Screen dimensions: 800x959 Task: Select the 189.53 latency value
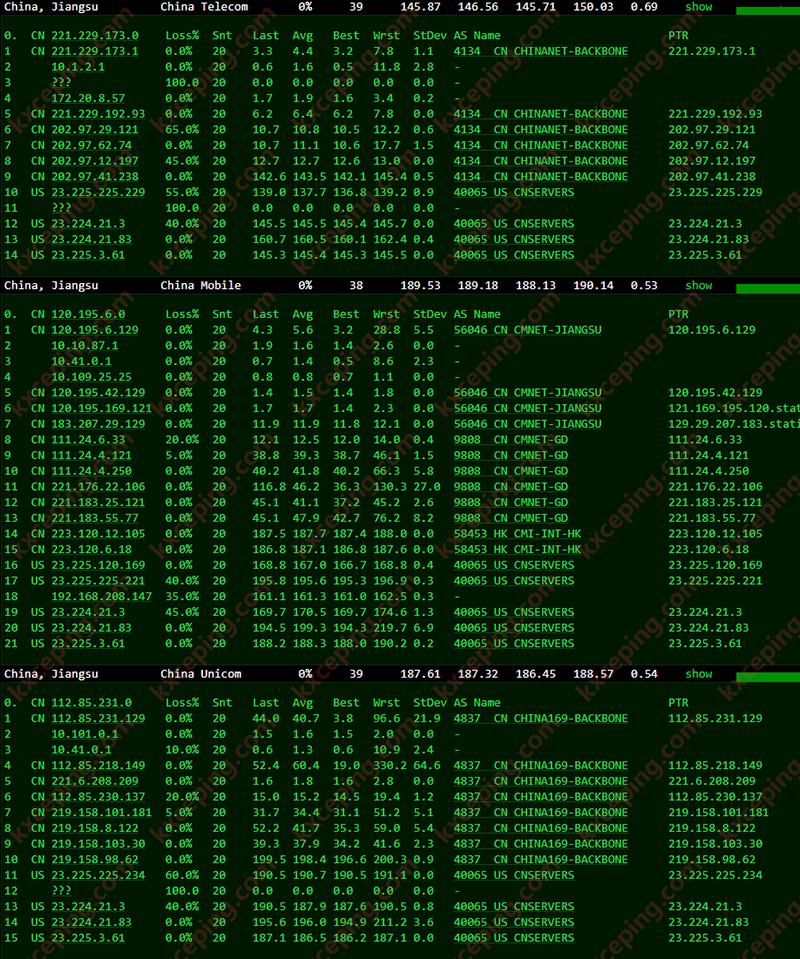coord(420,285)
